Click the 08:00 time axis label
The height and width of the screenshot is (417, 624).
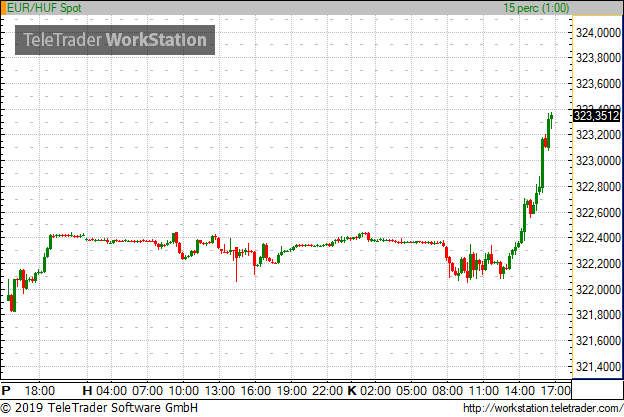click(447, 390)
